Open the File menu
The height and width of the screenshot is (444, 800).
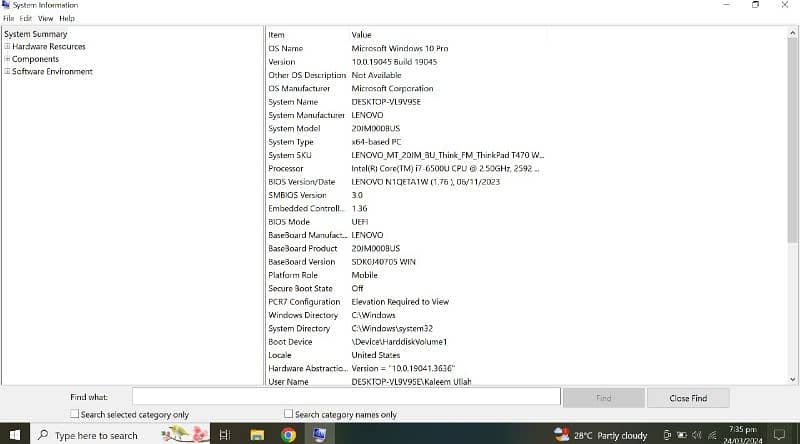(9, 18)
